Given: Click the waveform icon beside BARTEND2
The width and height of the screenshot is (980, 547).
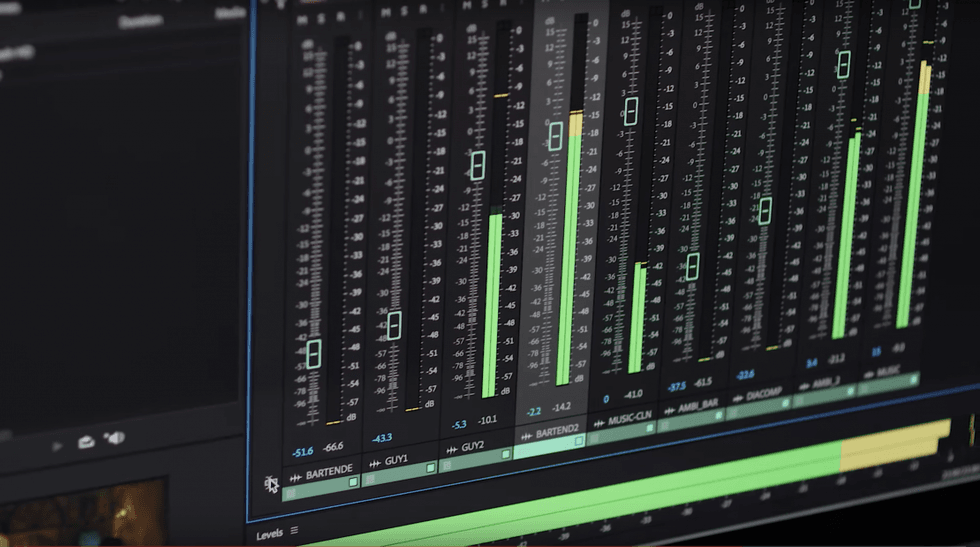Looking at the screenshot, I should [527, 436].
